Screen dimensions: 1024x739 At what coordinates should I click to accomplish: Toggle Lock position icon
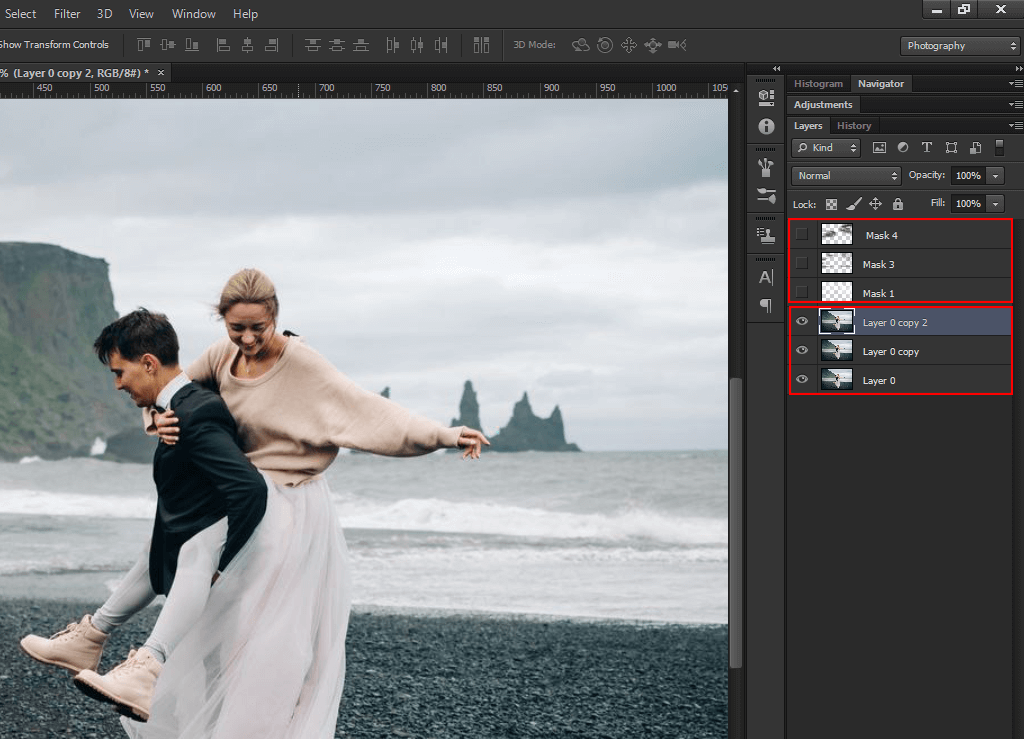click(x=876, y=204)
